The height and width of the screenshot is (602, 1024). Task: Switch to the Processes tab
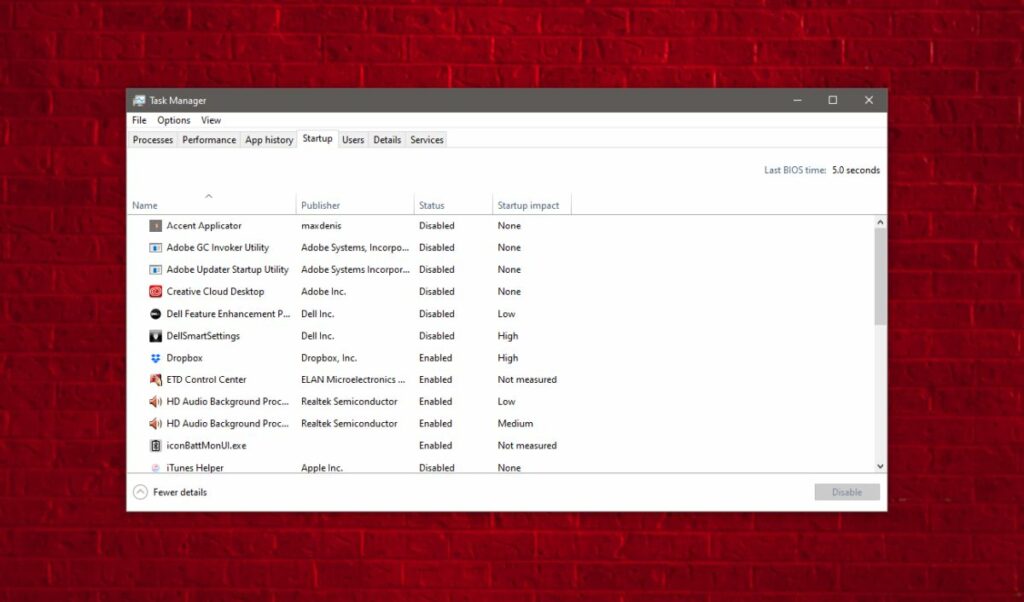pyautogui.click(x=152, y=139)
